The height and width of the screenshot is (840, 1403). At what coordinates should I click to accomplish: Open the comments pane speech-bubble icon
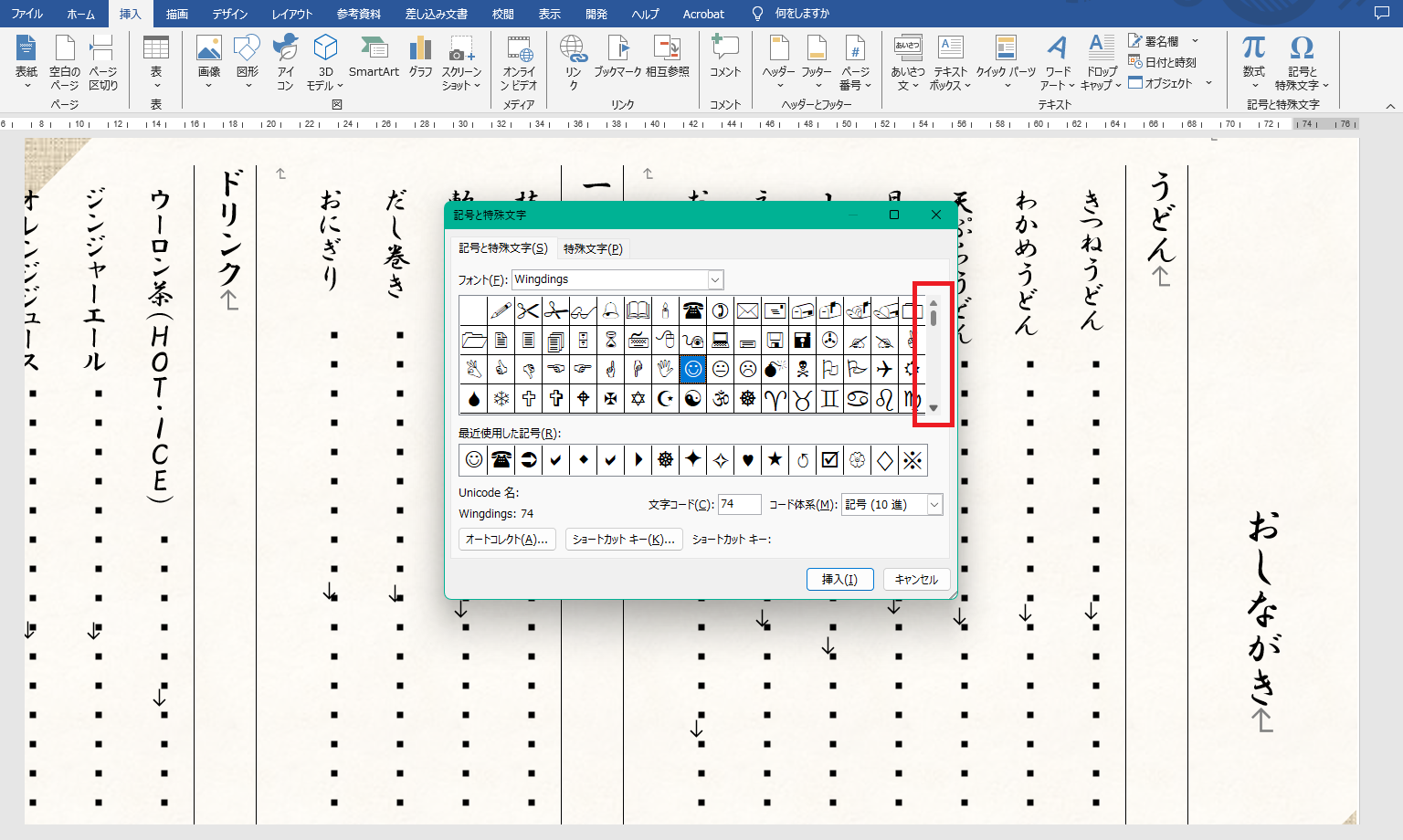pyautogui.click(x=1381, y=14)
